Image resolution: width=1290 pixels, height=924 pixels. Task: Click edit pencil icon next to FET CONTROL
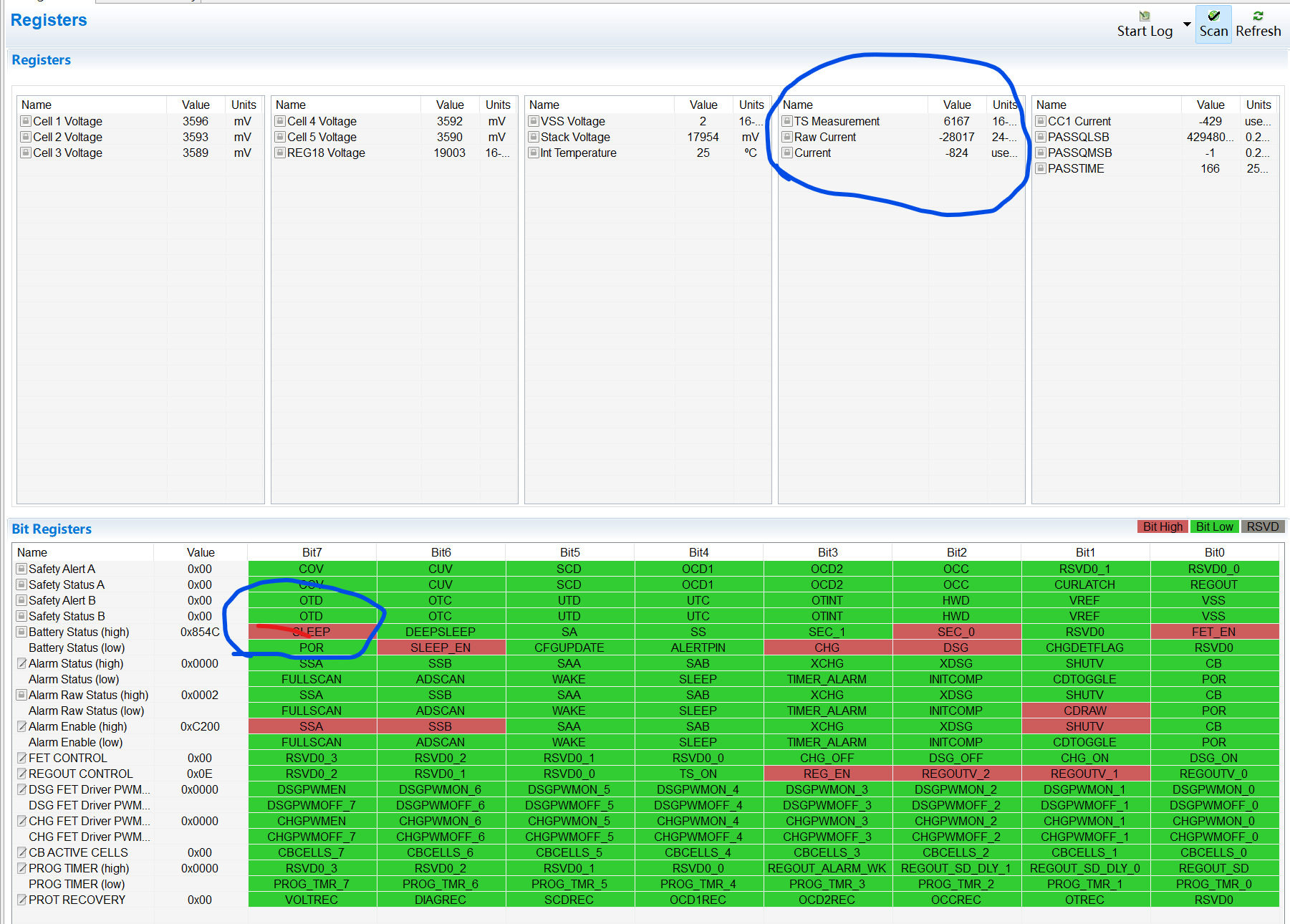click(x=21, y=758)
